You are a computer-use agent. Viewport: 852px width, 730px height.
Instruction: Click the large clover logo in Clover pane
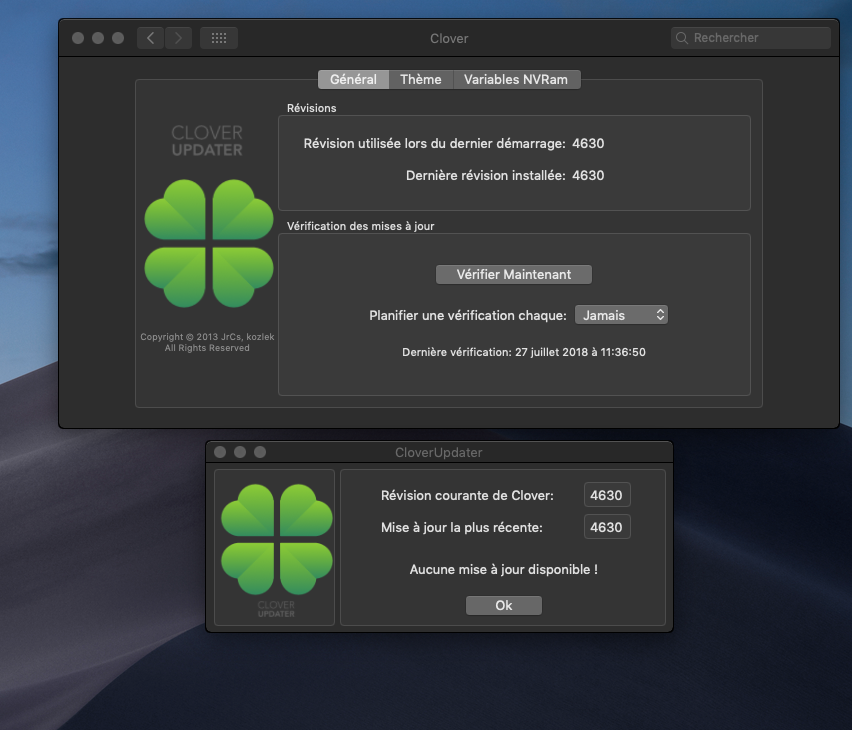point(209,243)
